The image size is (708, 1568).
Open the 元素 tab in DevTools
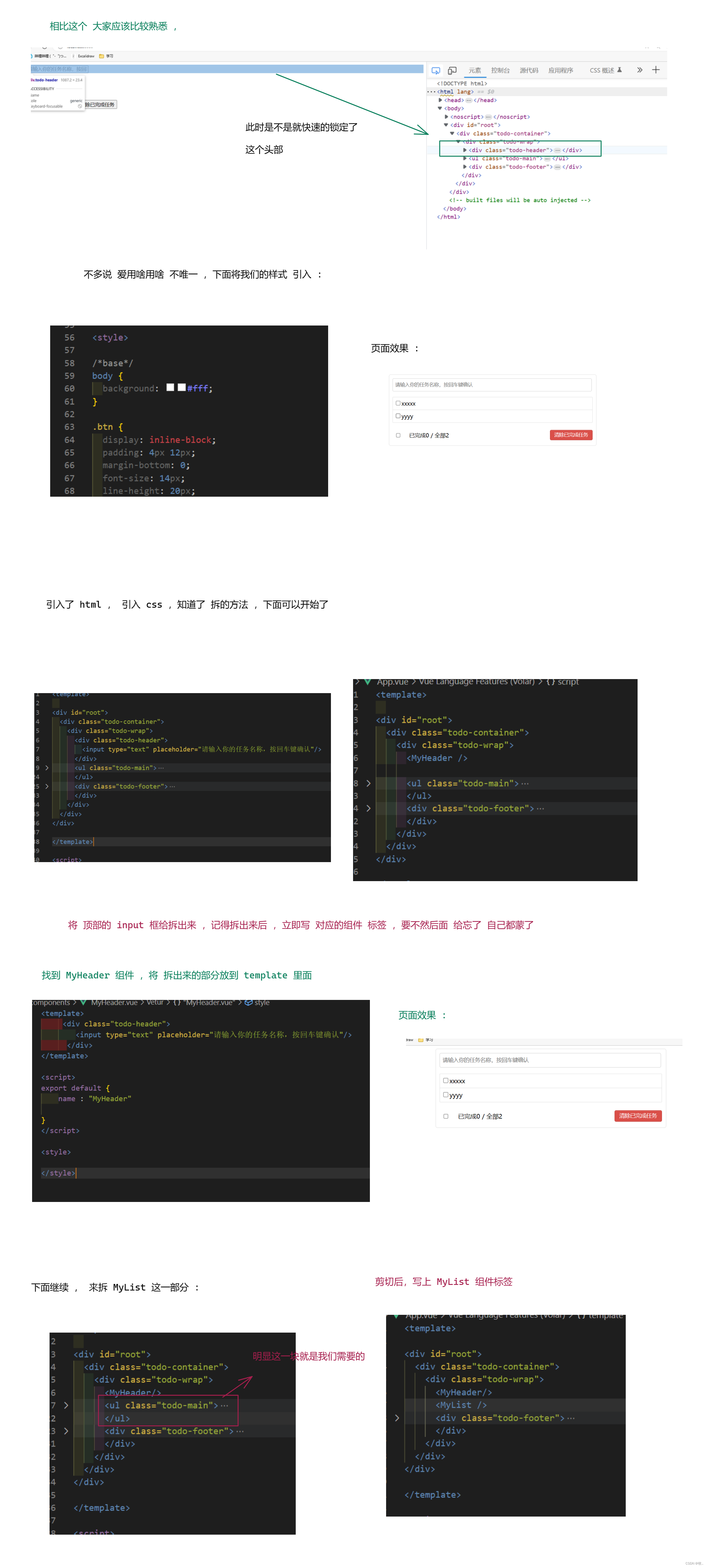(474, 70)
